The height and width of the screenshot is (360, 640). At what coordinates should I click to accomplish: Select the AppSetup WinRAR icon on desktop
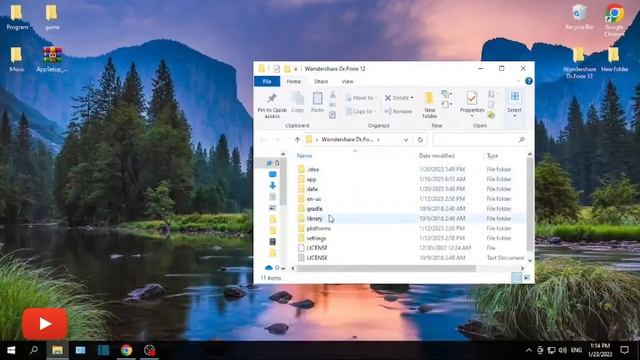pos(52,60)
